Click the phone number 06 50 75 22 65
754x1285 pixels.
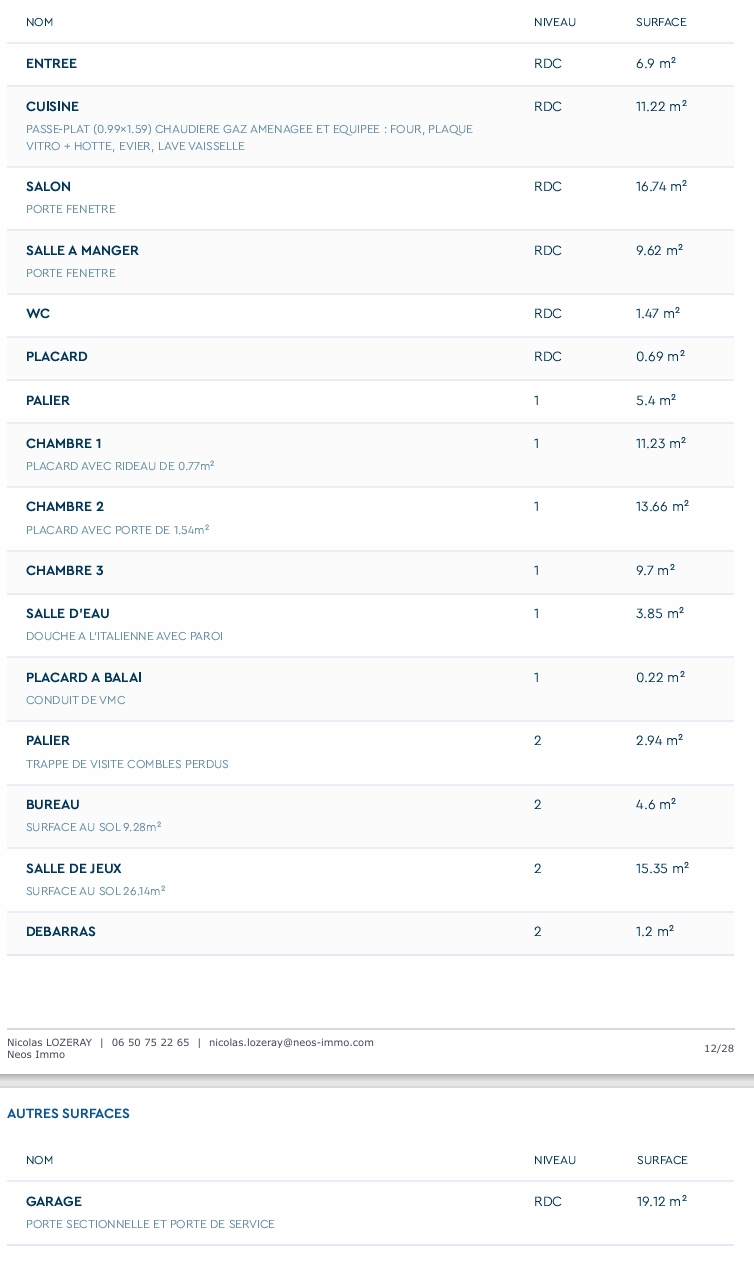(150, 1042)
